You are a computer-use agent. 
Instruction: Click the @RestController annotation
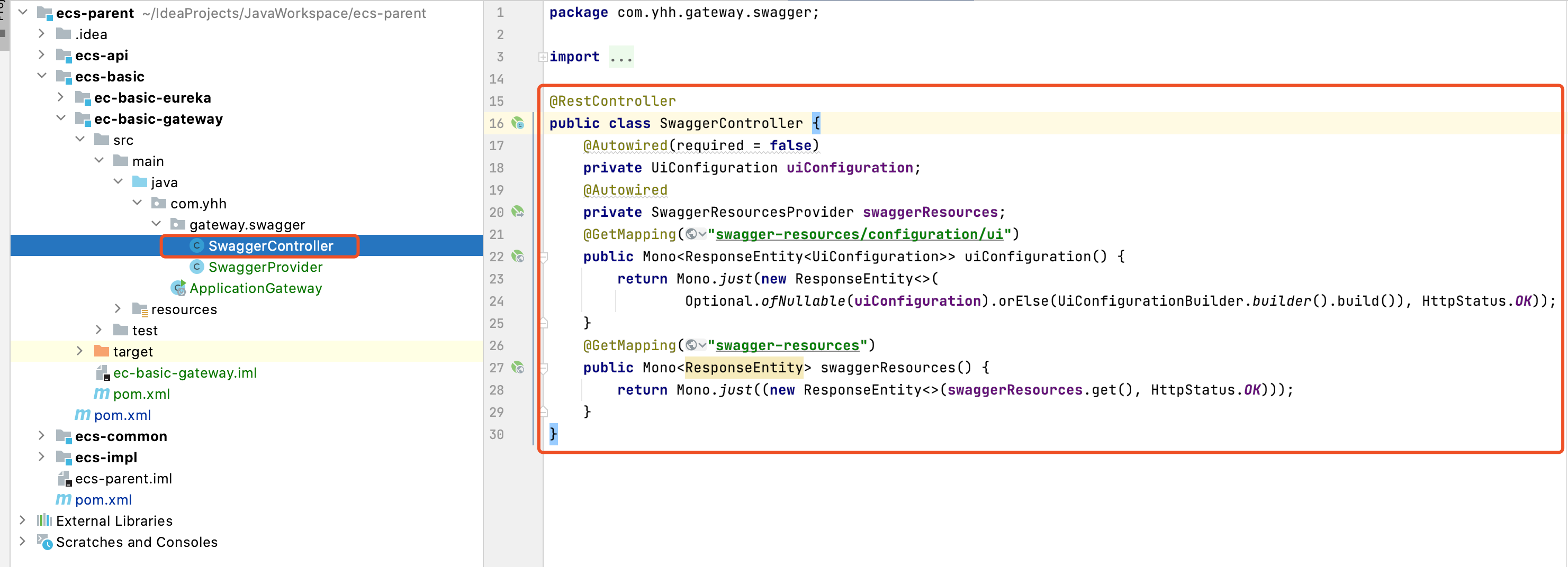tap(612, 101)
